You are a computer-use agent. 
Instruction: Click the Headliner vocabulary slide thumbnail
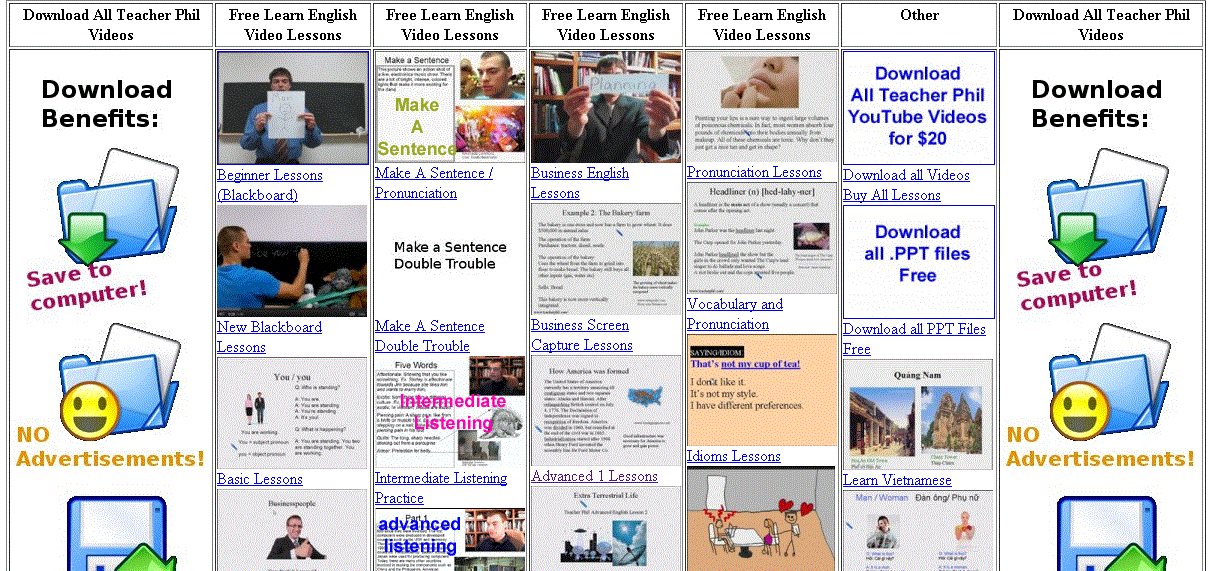click(x=762, y=238)
